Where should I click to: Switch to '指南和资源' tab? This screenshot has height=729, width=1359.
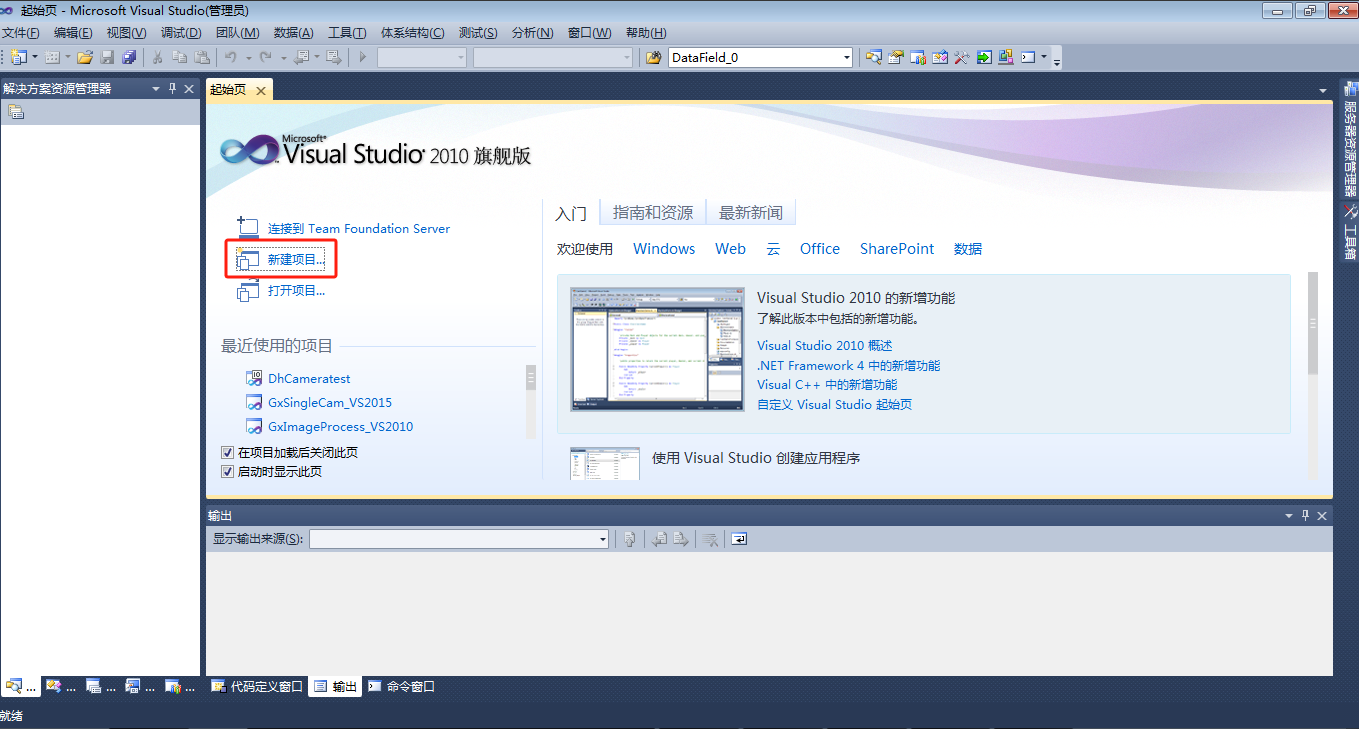653,212
